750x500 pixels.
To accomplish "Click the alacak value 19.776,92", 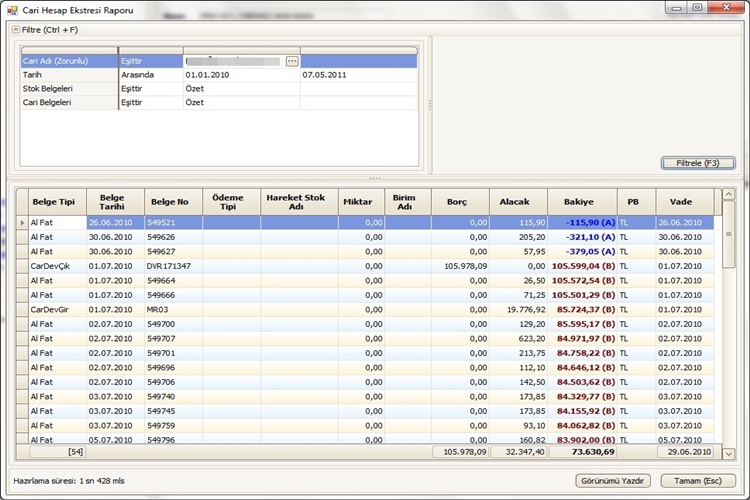I will [518, 310].
